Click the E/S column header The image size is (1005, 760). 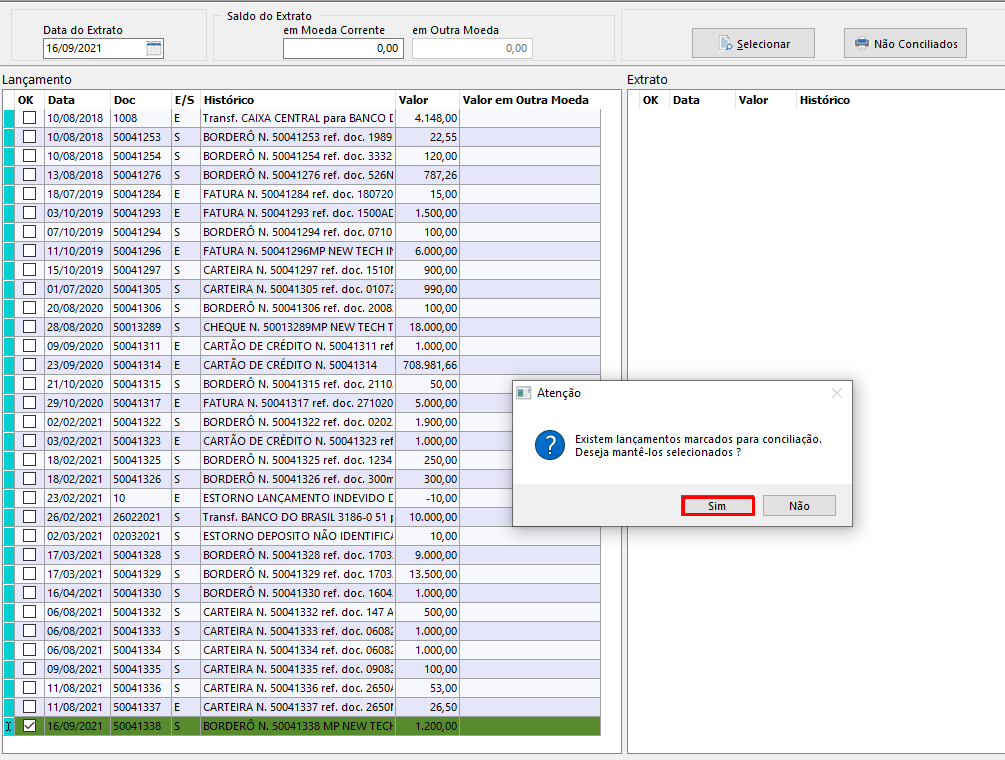click(x=185, y=100)
